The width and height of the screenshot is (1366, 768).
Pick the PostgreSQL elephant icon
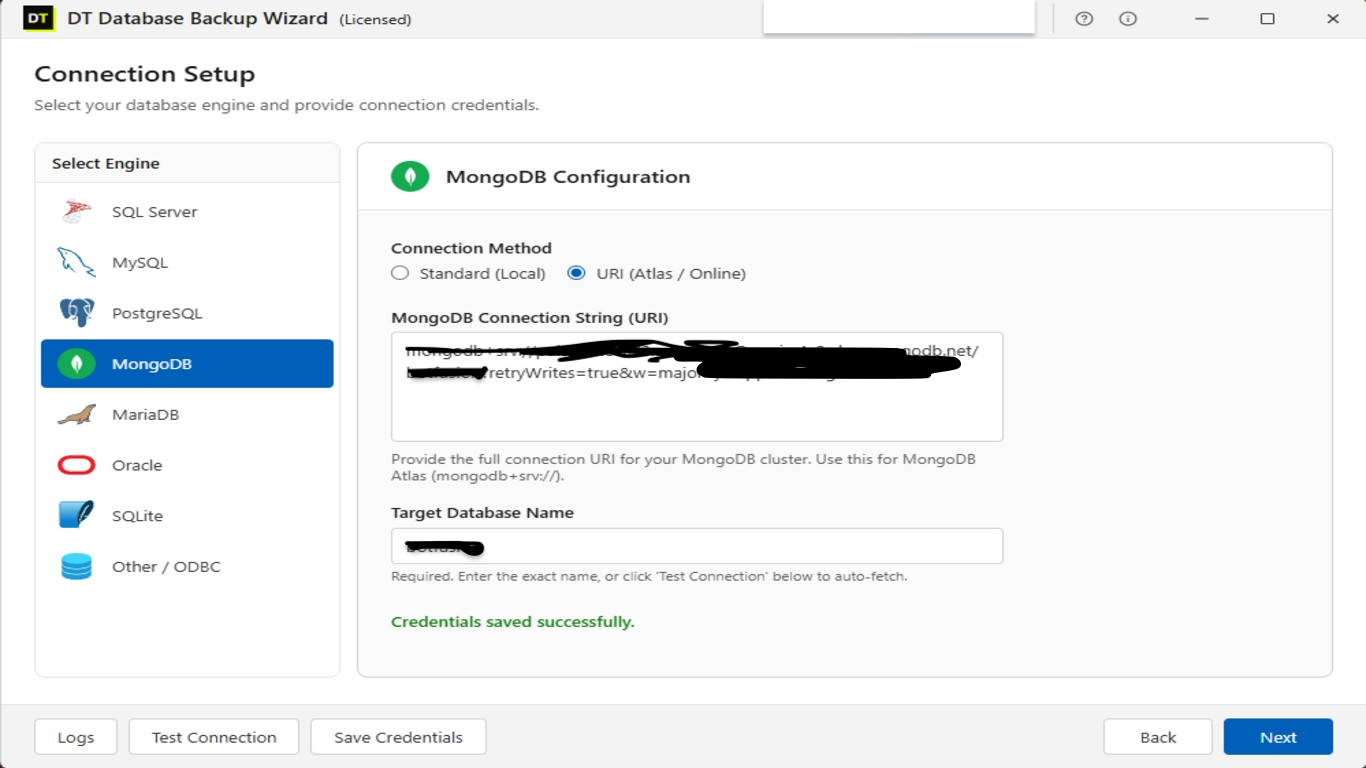(76, 313)
